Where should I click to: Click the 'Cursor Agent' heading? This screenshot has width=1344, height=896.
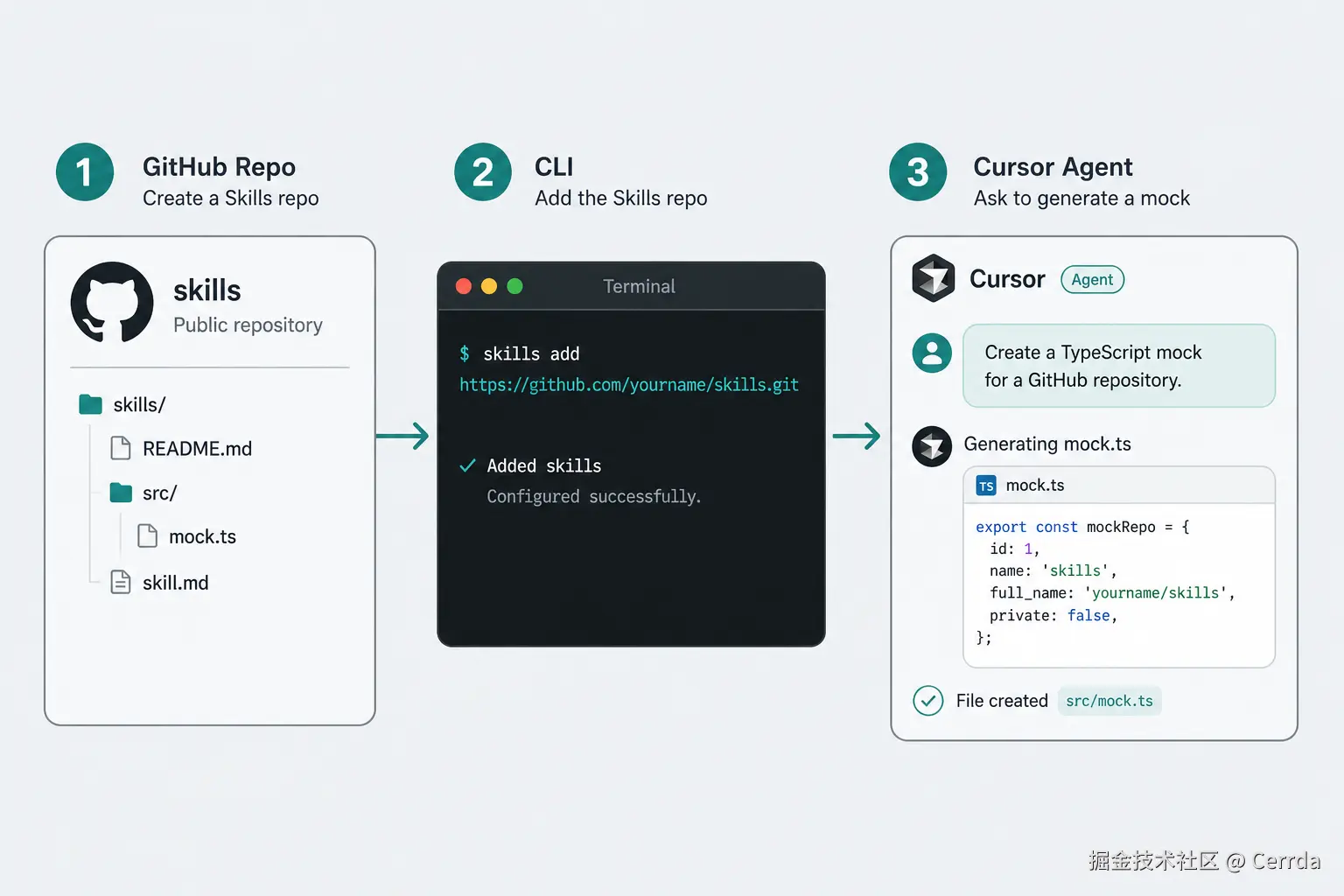point(1053,167)
